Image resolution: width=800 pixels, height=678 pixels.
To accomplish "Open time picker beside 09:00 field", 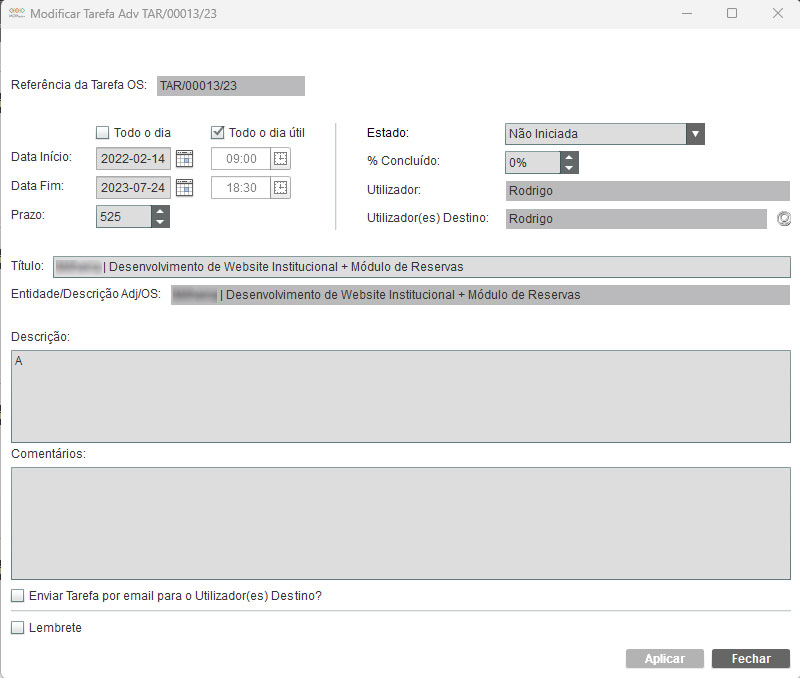I will point(281,158).
